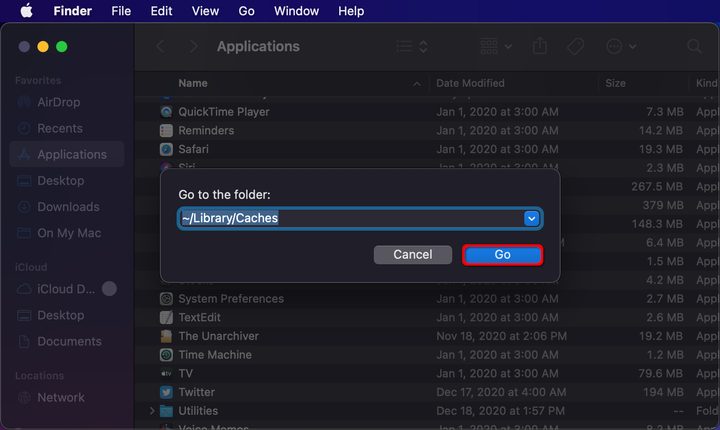Sort by Date Modified column
The width and height of the screenshot is (720, 430).
470,83
